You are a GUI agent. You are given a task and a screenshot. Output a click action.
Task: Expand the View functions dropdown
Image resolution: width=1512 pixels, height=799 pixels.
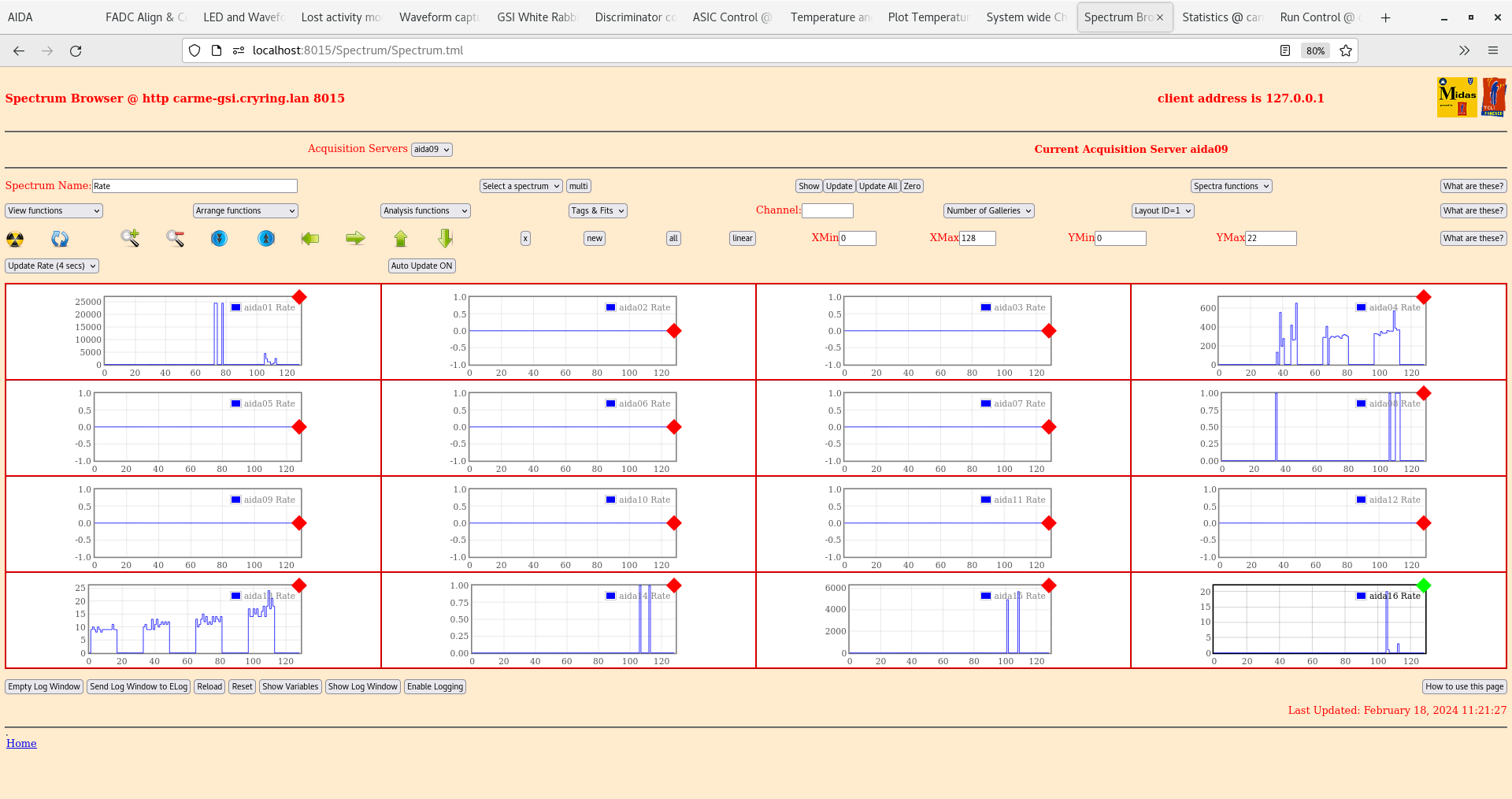click(x=54, y=211)
